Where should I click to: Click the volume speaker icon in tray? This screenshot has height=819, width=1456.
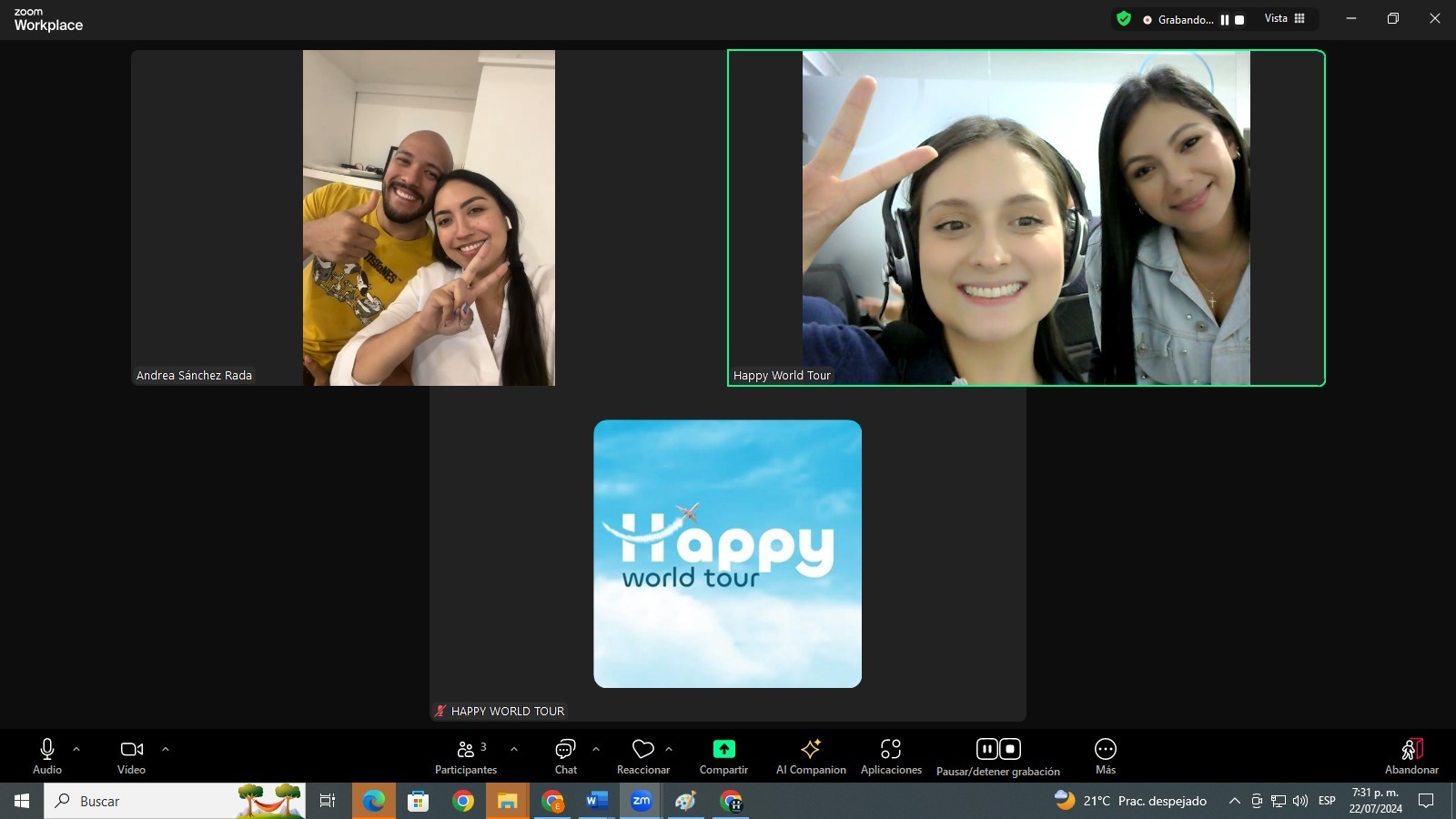pyautogui.click(x=1300, y=801)
